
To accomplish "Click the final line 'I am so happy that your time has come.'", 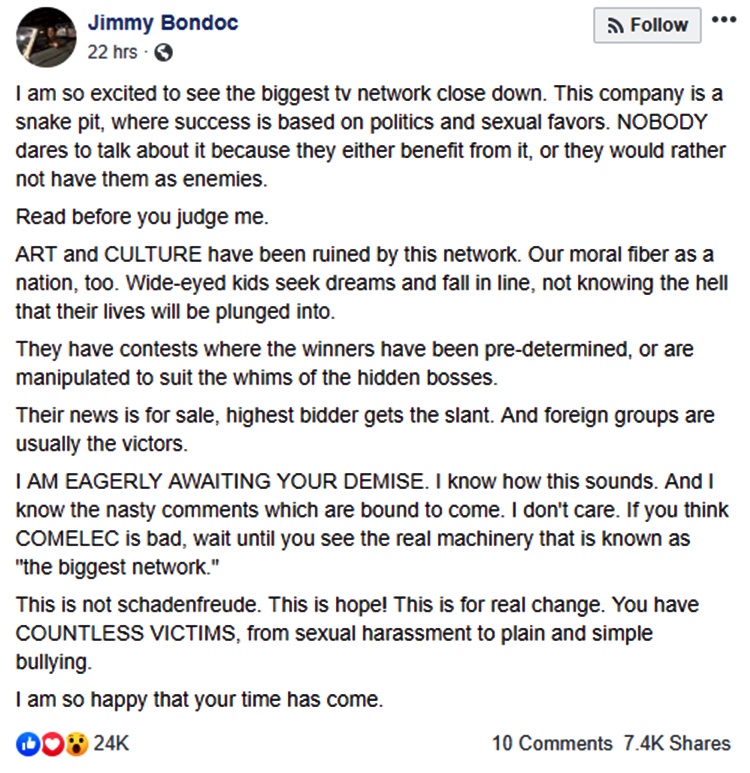I will (x=199, y=700).
